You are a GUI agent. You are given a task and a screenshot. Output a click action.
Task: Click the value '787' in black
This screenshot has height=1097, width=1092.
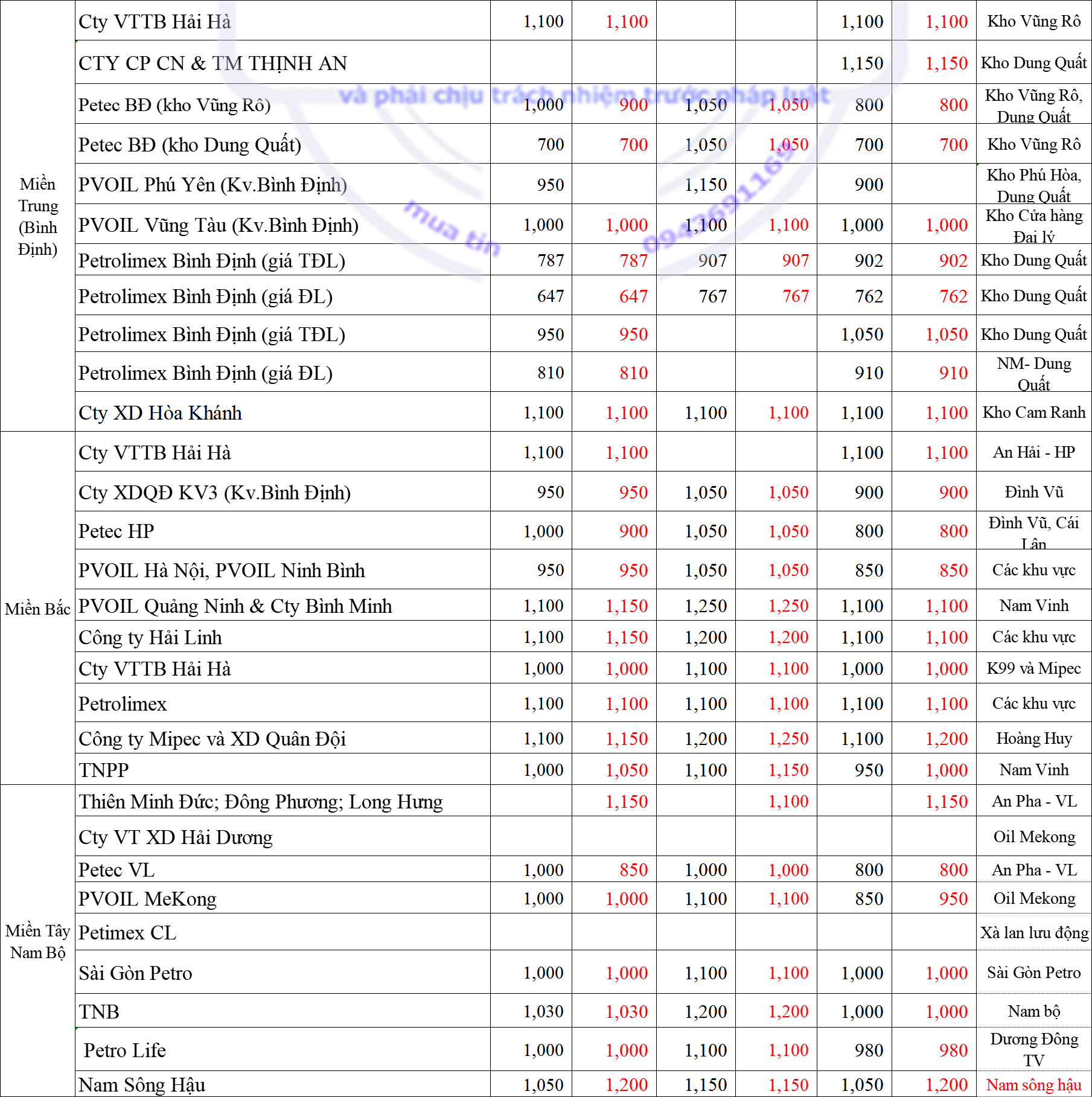pos(551,260)
